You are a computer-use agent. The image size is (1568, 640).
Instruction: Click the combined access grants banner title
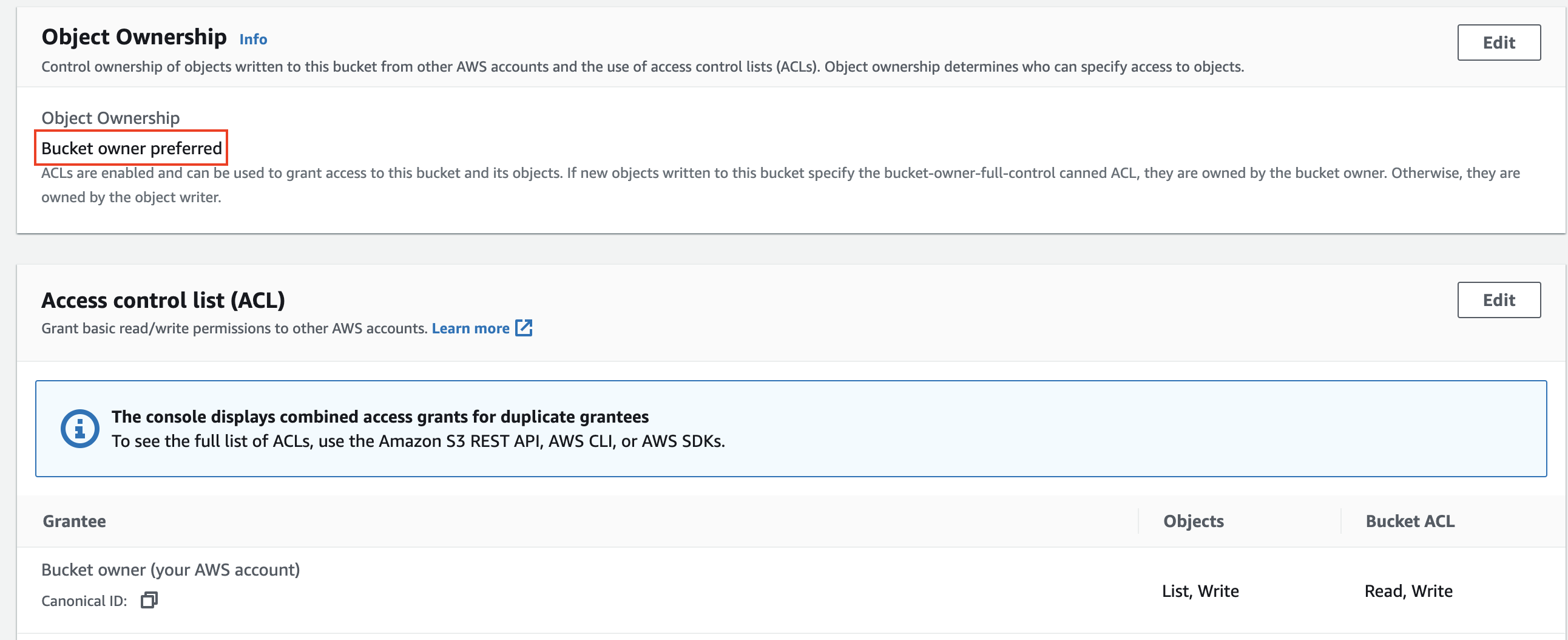(380, 417)
